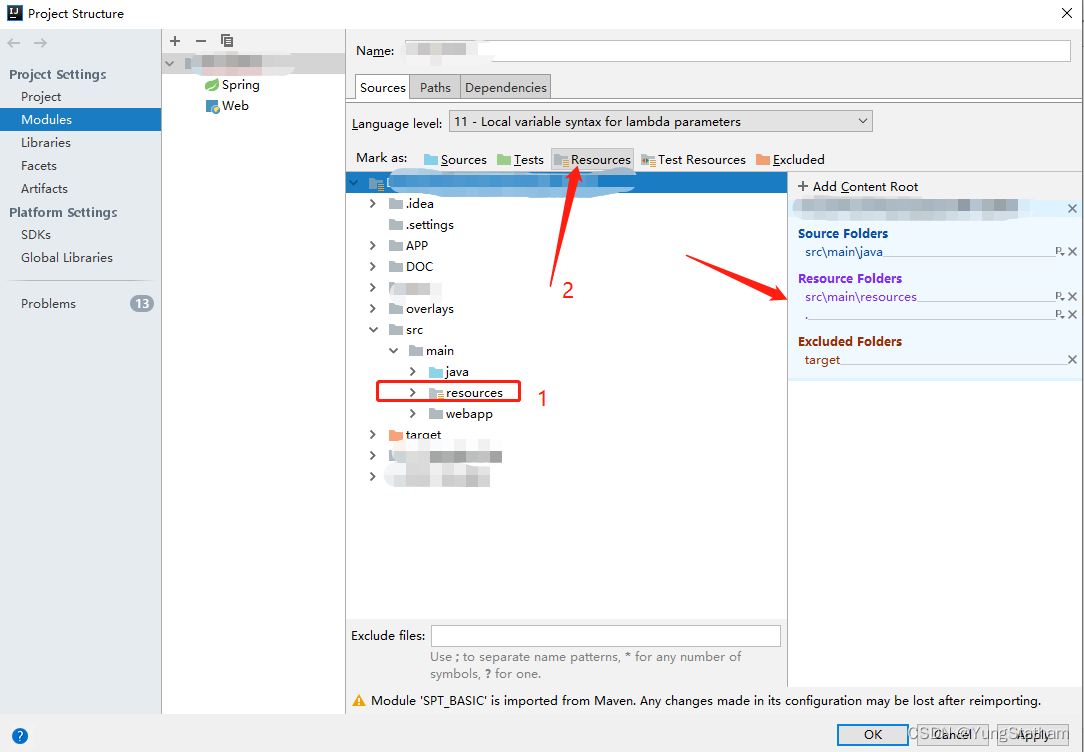Open the Language level dropdown

click(x=862, y=121)
